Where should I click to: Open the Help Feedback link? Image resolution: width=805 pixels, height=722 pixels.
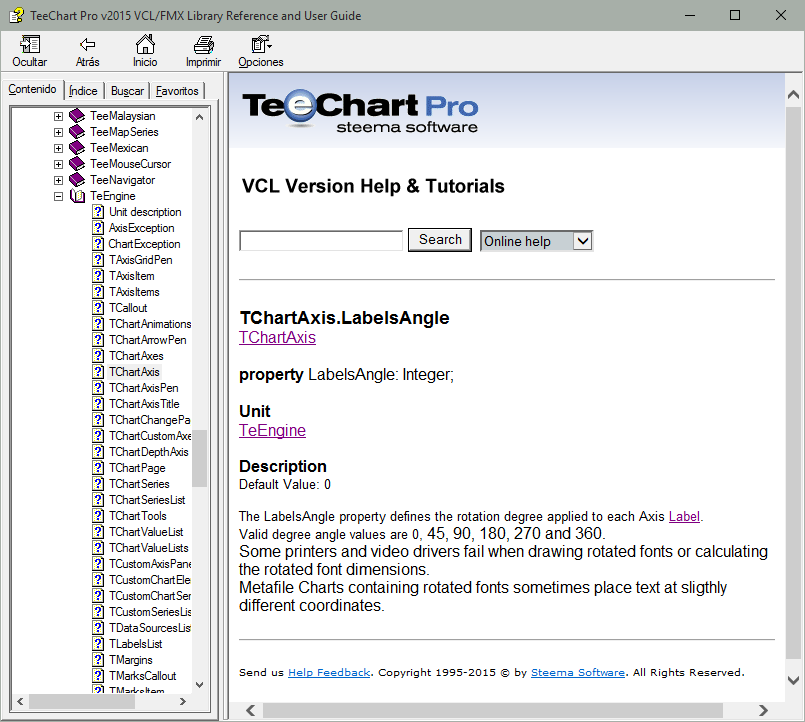pos(329,673)
